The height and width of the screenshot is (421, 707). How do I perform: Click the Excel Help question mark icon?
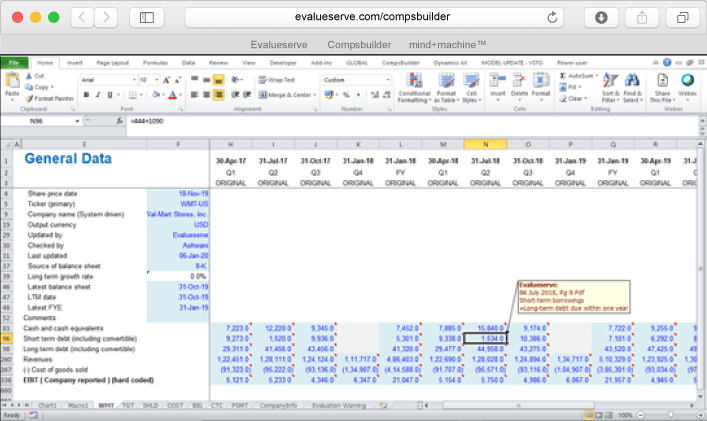[667, 63]
